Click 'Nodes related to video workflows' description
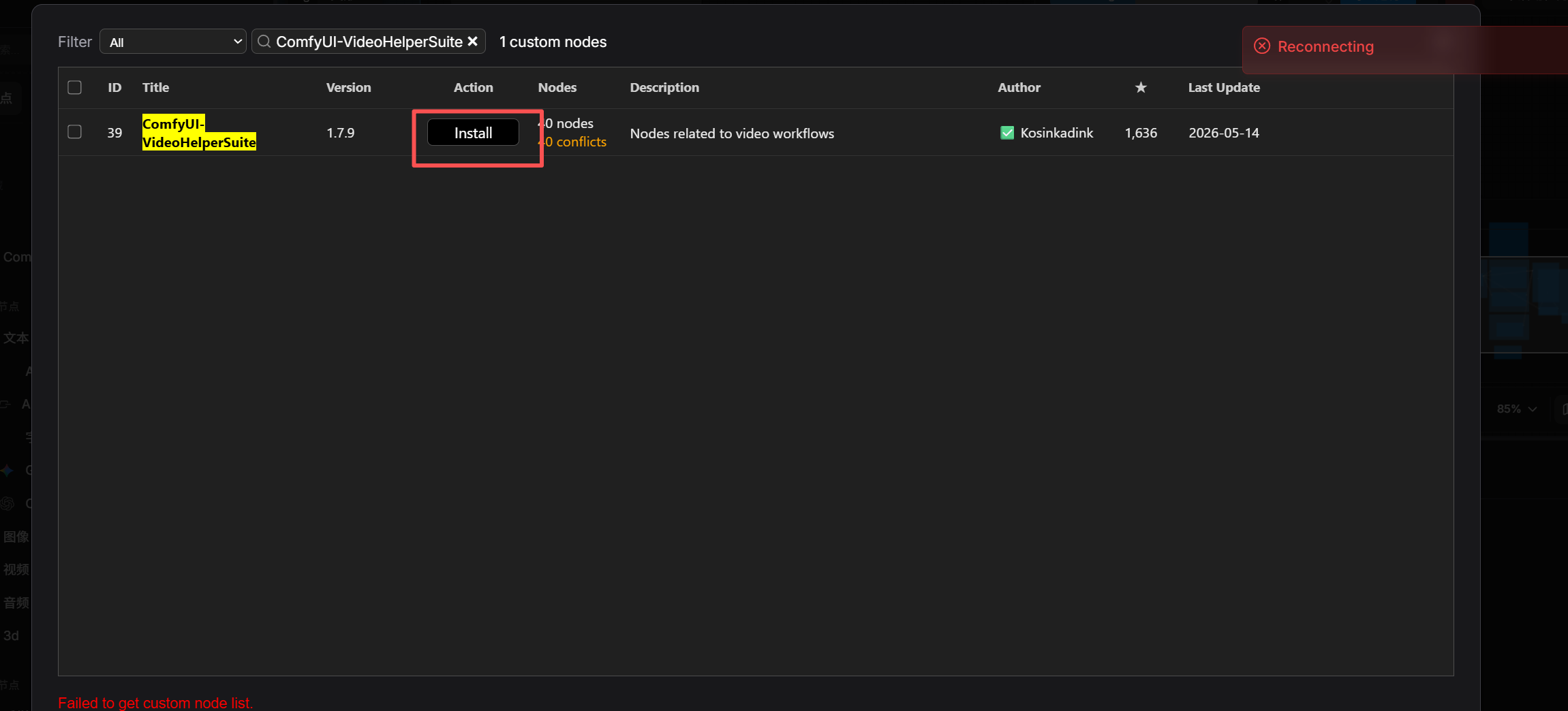Image resolution: width=1568 pixels, height=711 pixels. click(732, 133)
